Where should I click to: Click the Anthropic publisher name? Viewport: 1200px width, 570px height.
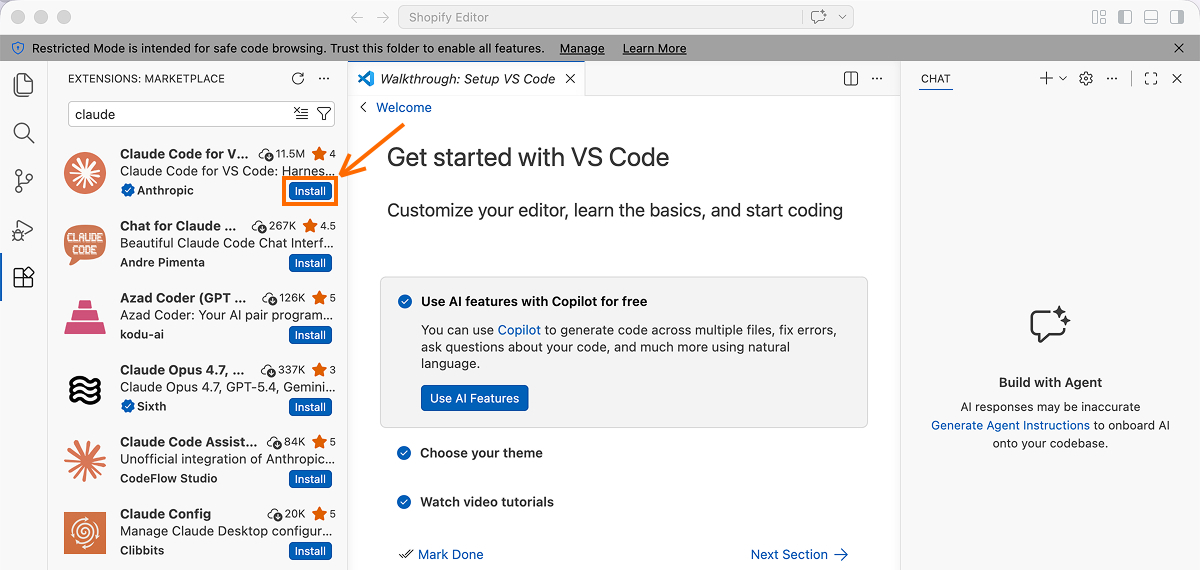coord(166,190)
